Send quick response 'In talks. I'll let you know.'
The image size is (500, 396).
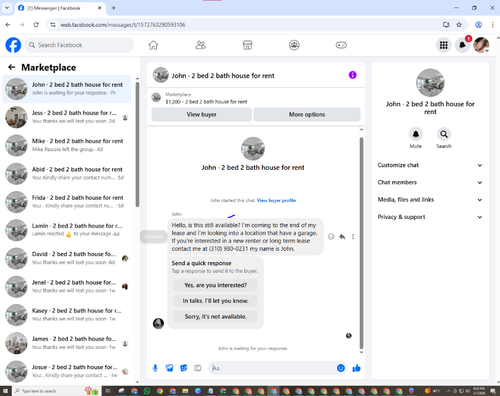[x=216, y=301]
